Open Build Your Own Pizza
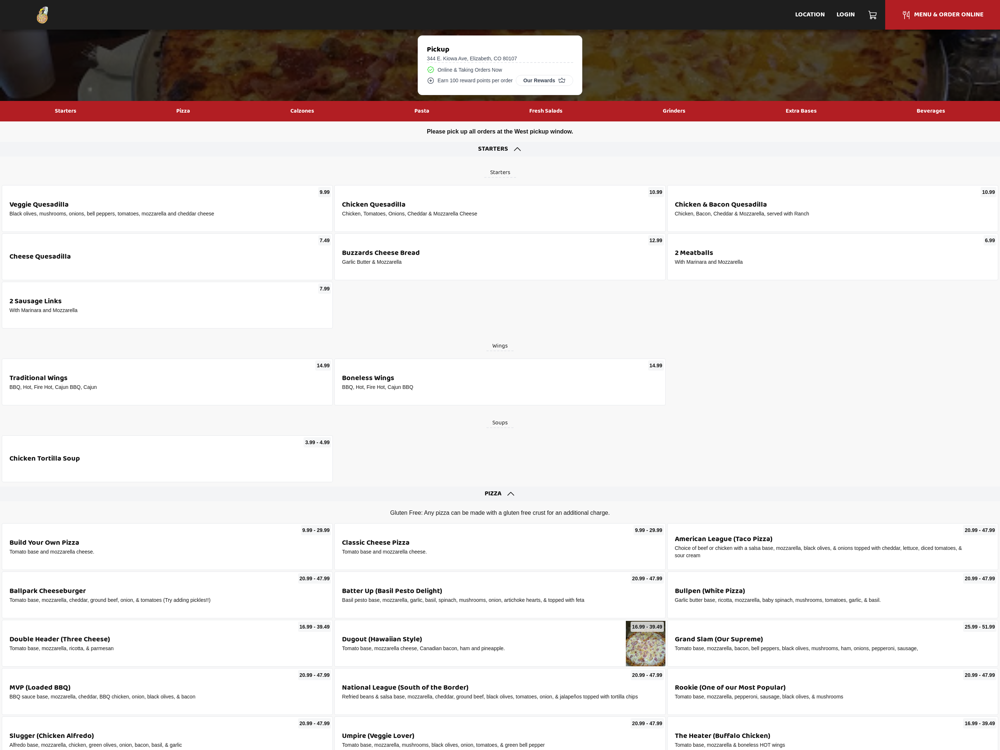 [x=167, y=547]
